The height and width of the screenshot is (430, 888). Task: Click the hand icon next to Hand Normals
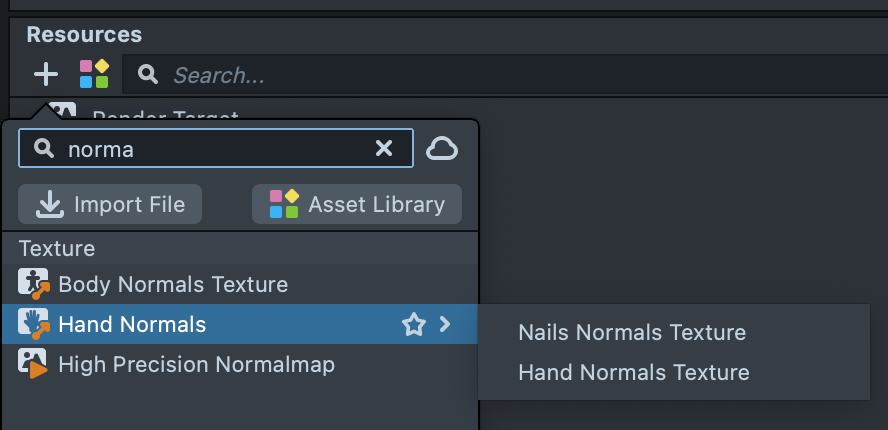click(x=34, y=324)
